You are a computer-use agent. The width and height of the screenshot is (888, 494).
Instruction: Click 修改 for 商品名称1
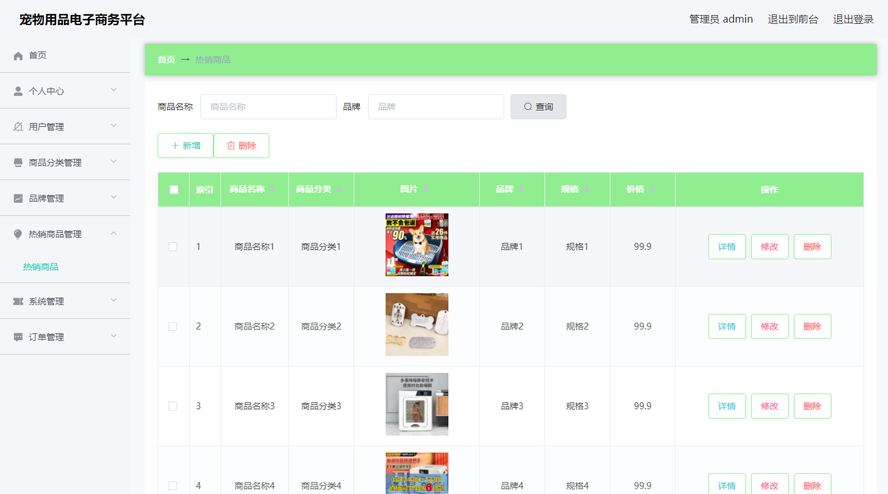click(x=770, y=247)
